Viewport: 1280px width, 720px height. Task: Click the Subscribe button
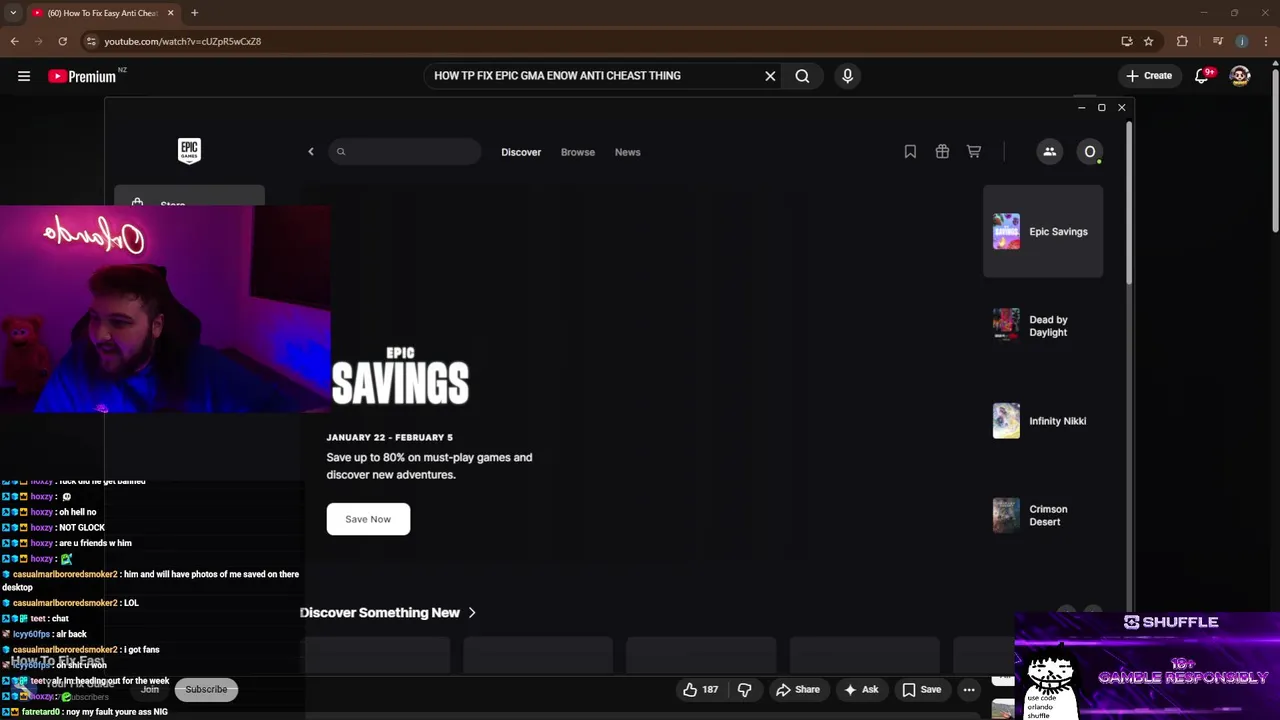point(206,689)
